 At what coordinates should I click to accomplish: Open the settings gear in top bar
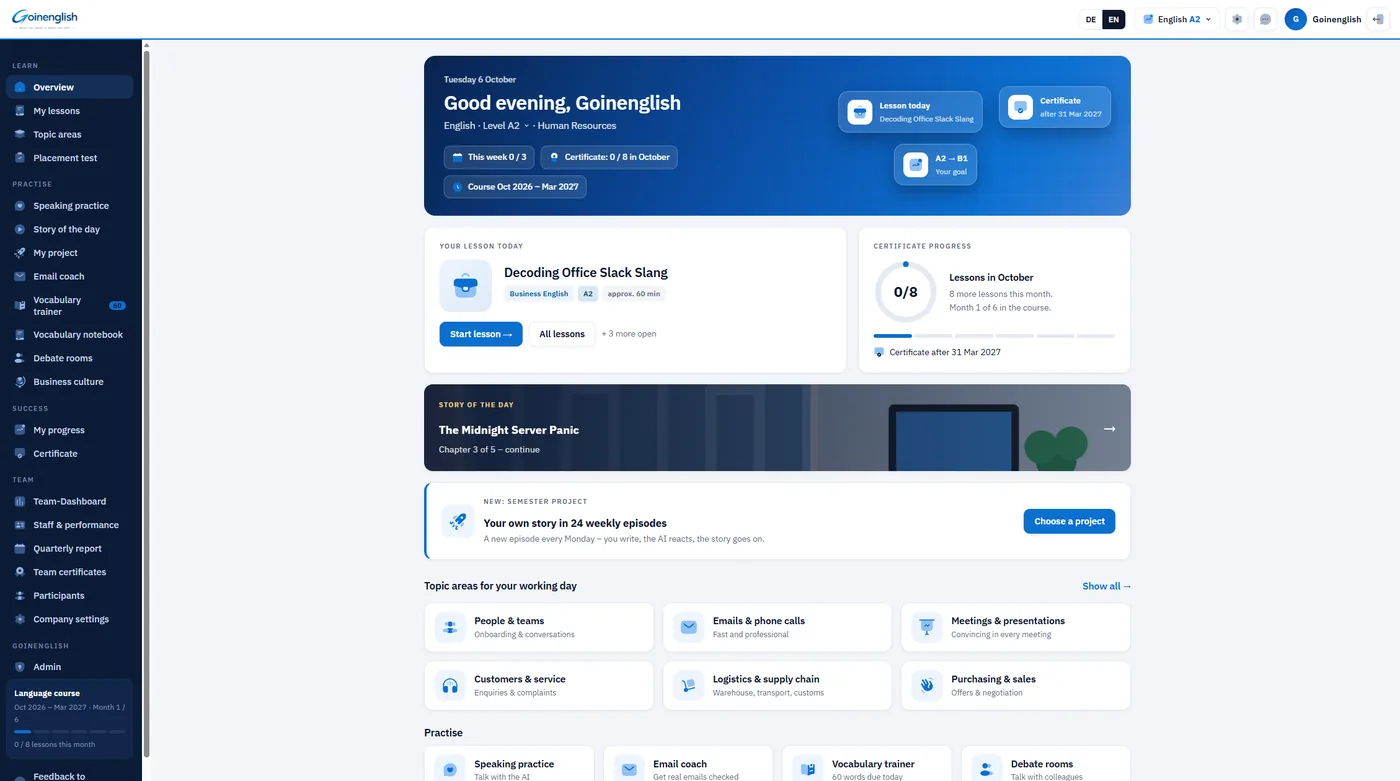click(1237, 19)
